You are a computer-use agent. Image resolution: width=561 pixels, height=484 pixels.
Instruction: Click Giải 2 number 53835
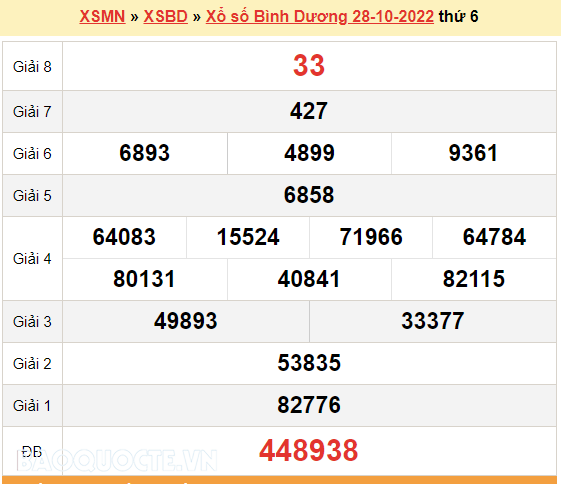point(309,363)
